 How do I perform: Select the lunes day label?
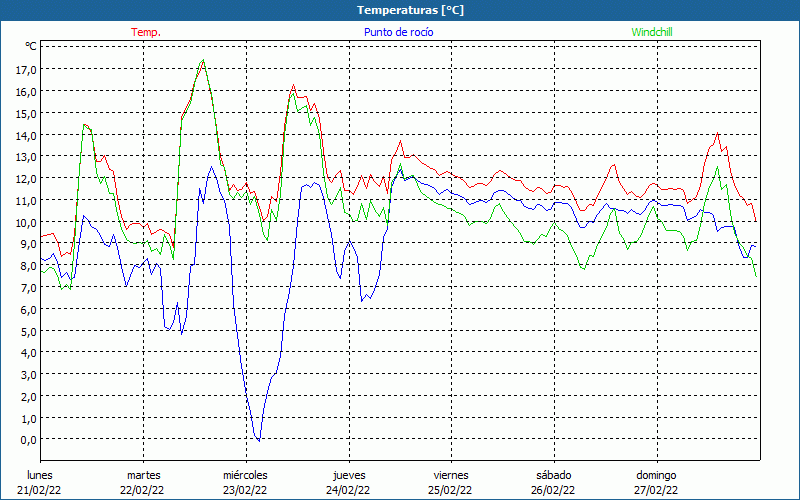tap(39, 475)
